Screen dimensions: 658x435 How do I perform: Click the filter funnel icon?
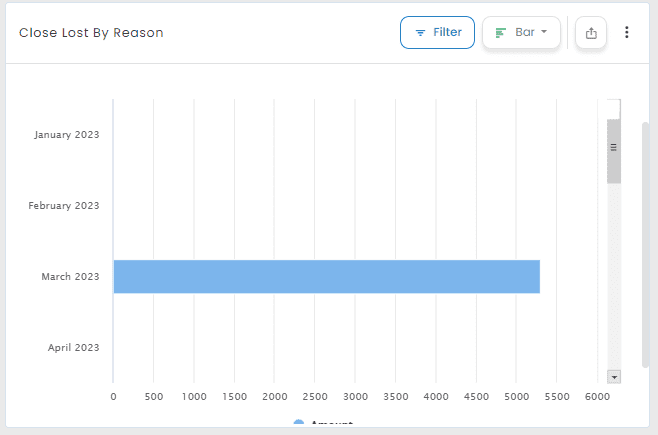pyautogui.click(x=420, y=33)
